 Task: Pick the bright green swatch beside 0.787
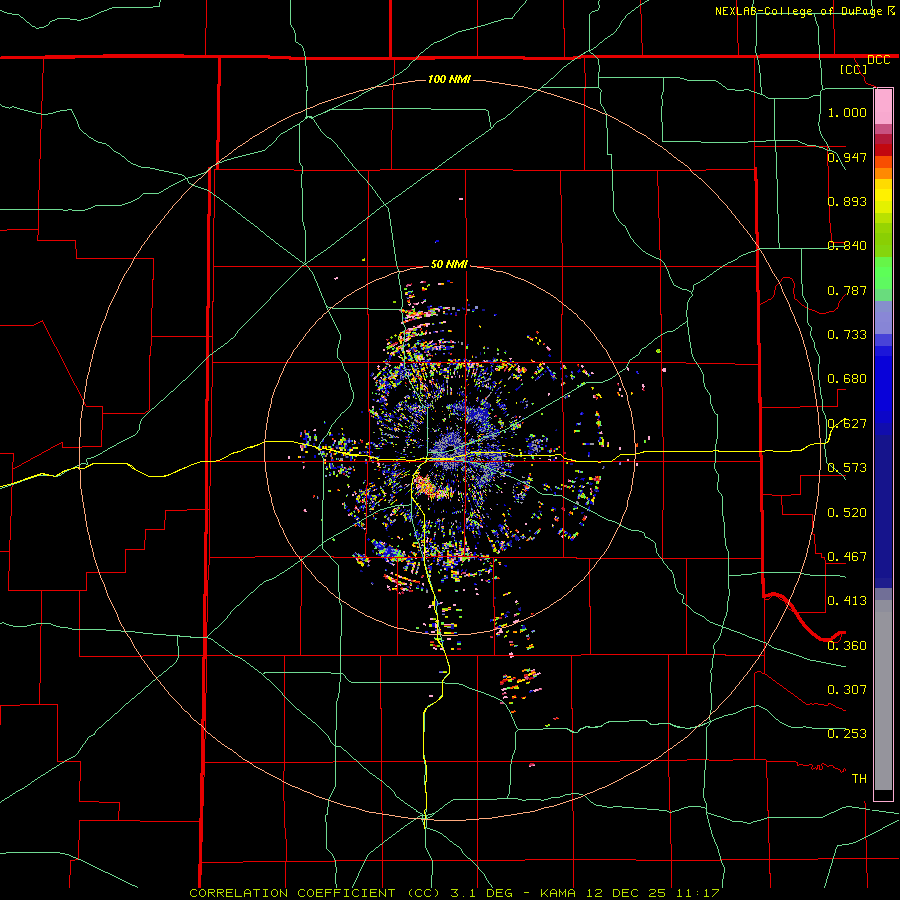(883, 274)
